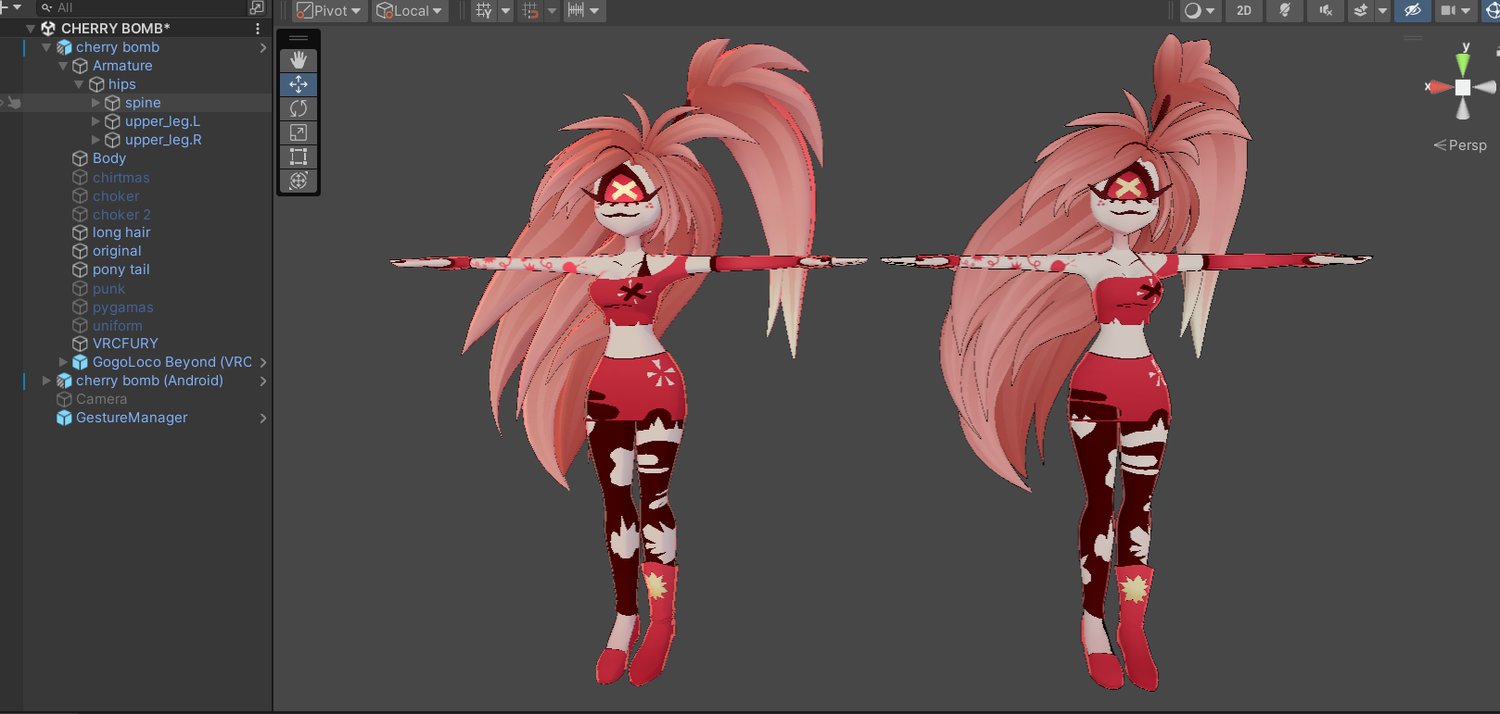Viewport: 1500px width, 714px height.
Task: Click the gizmo center cube
Action: [x=1463, y=87]
